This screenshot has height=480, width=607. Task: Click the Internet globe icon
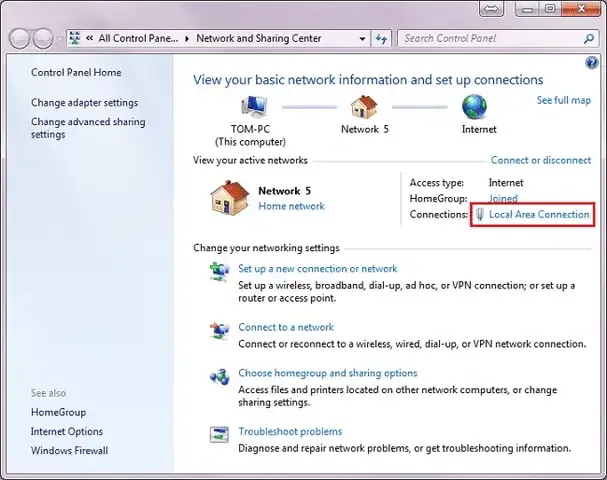click(473, 107)
